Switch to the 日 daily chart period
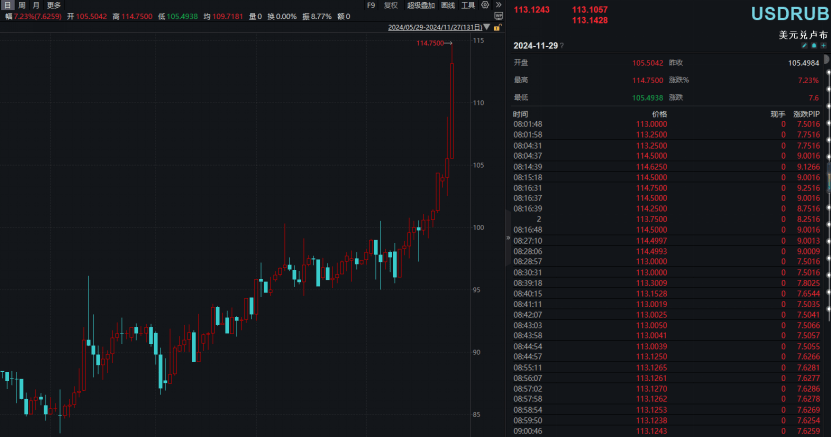Screen dimensions: 831x438 coord(8,5)
